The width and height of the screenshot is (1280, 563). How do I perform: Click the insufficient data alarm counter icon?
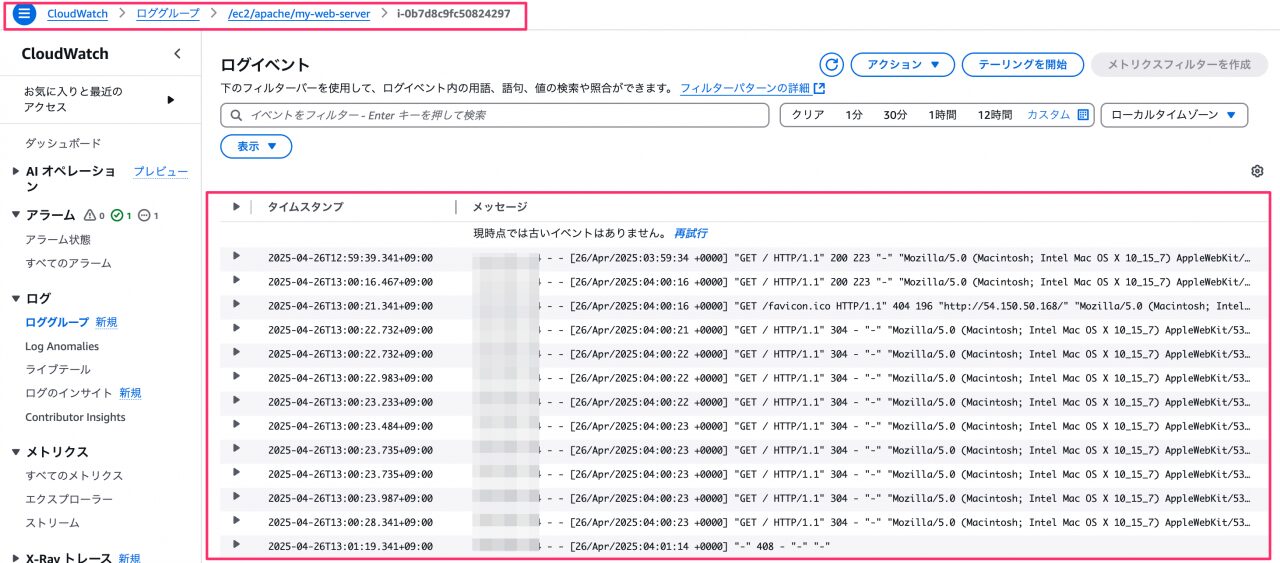(148, 215)
